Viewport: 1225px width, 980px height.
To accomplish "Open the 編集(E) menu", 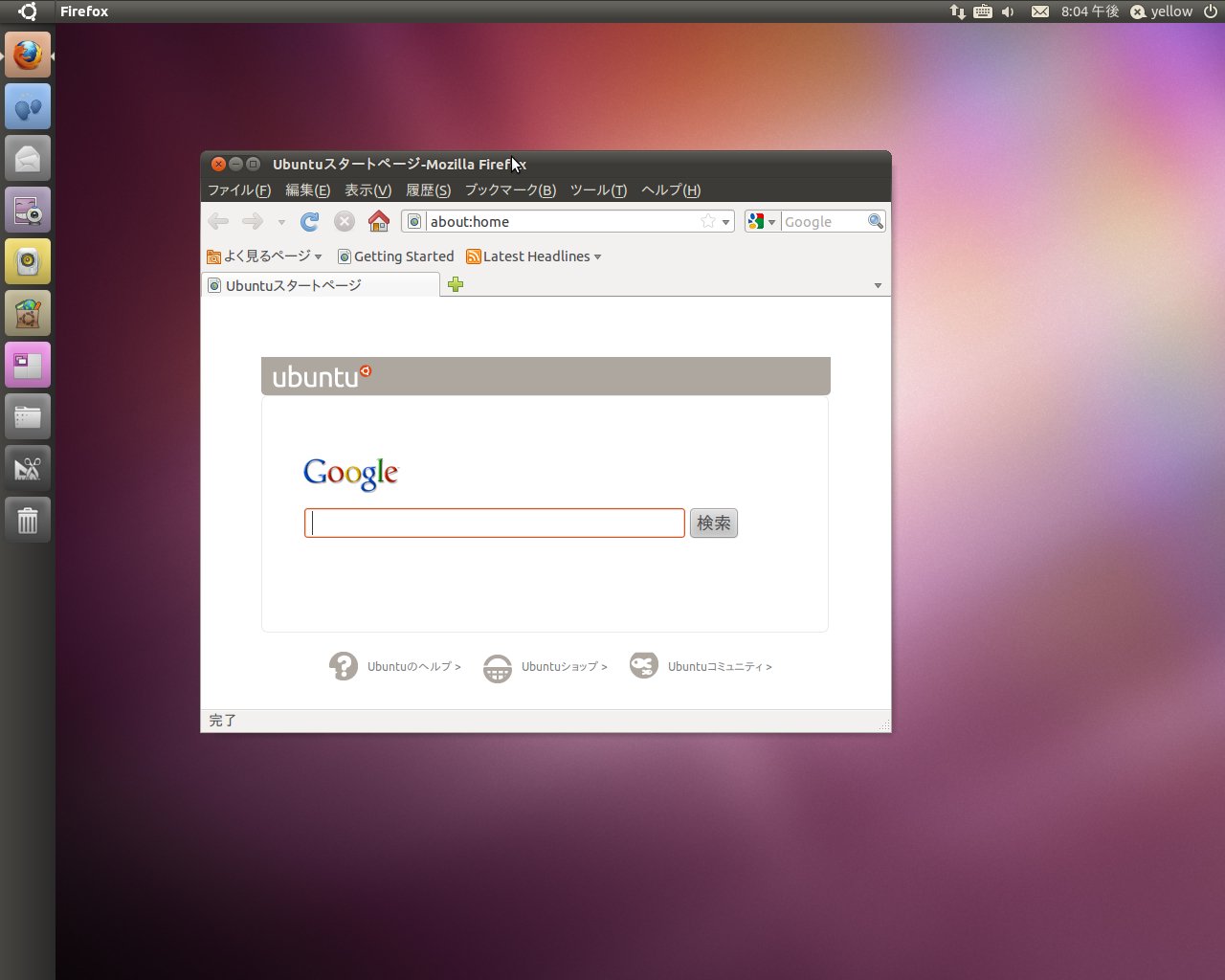I will [308, 190].
